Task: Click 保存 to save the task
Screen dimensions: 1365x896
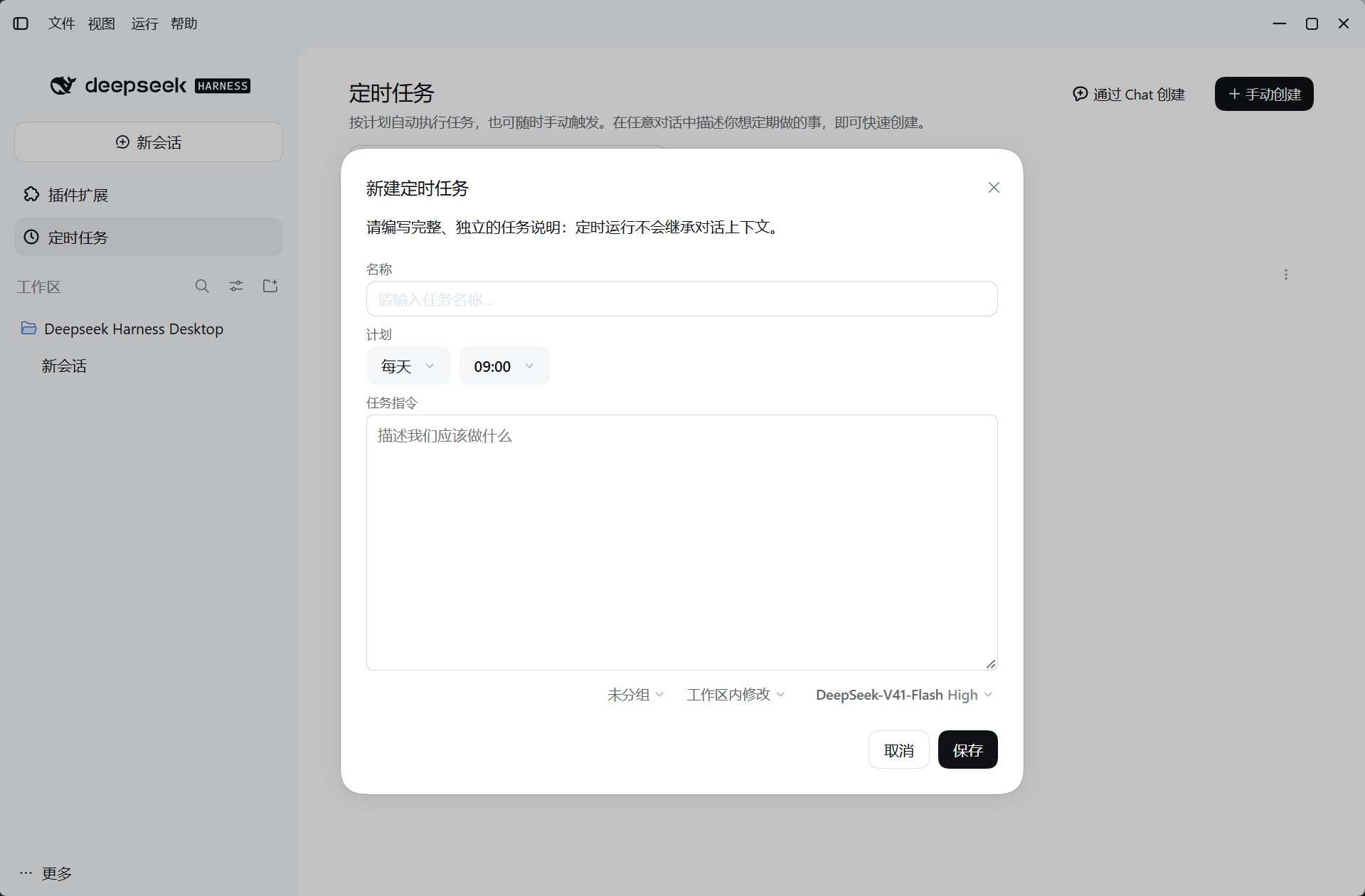Action: click(967, 750)
